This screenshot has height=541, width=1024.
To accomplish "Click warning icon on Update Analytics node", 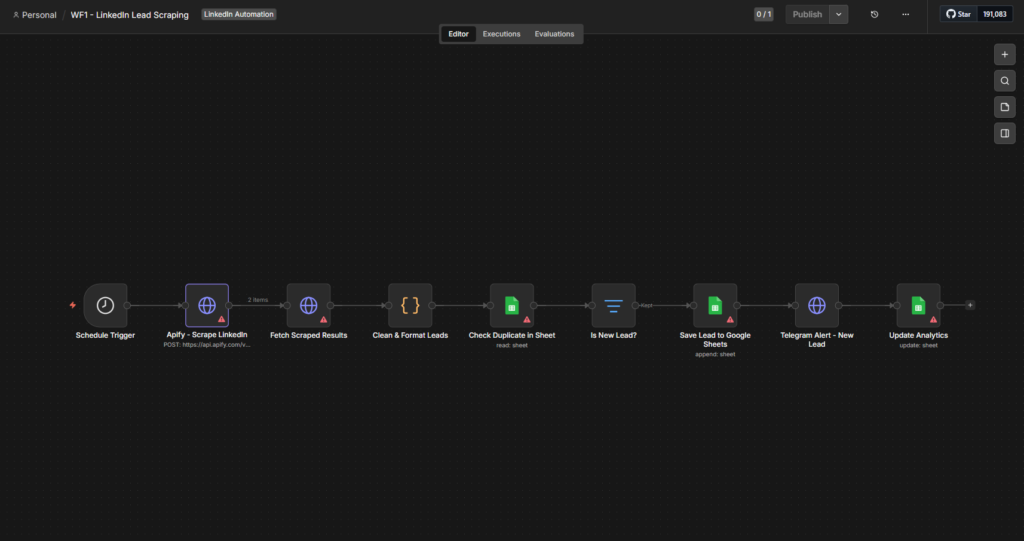I will pyautogui.click(x=933, y=320).
